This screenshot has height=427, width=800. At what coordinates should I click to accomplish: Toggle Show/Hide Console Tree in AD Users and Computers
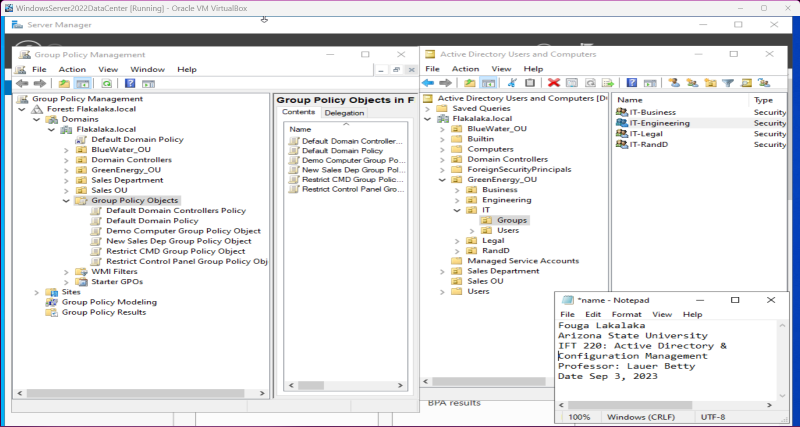[x=488, y=83]
